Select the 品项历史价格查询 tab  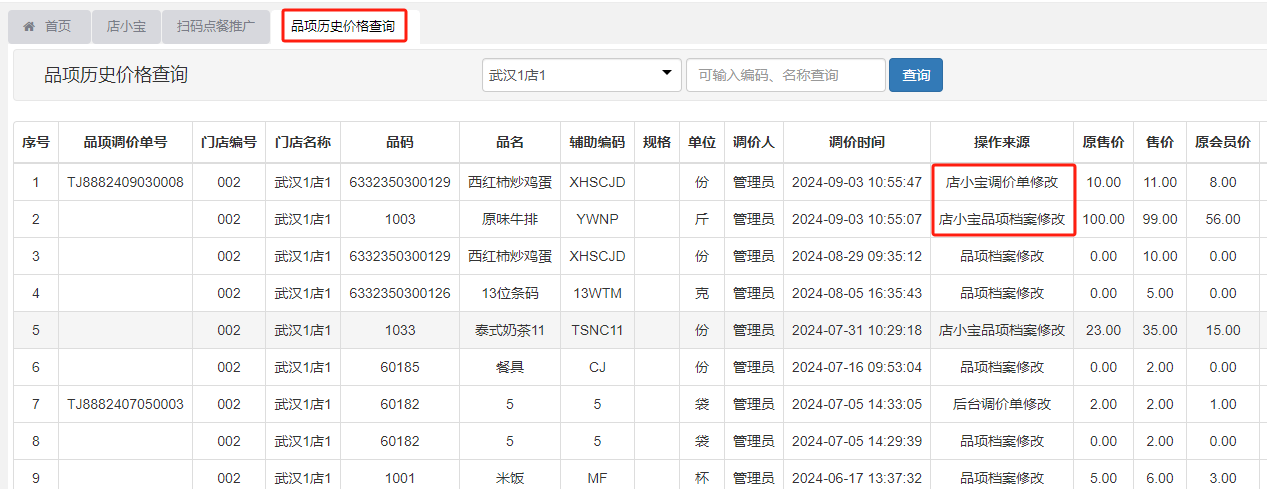pos(344,27)
